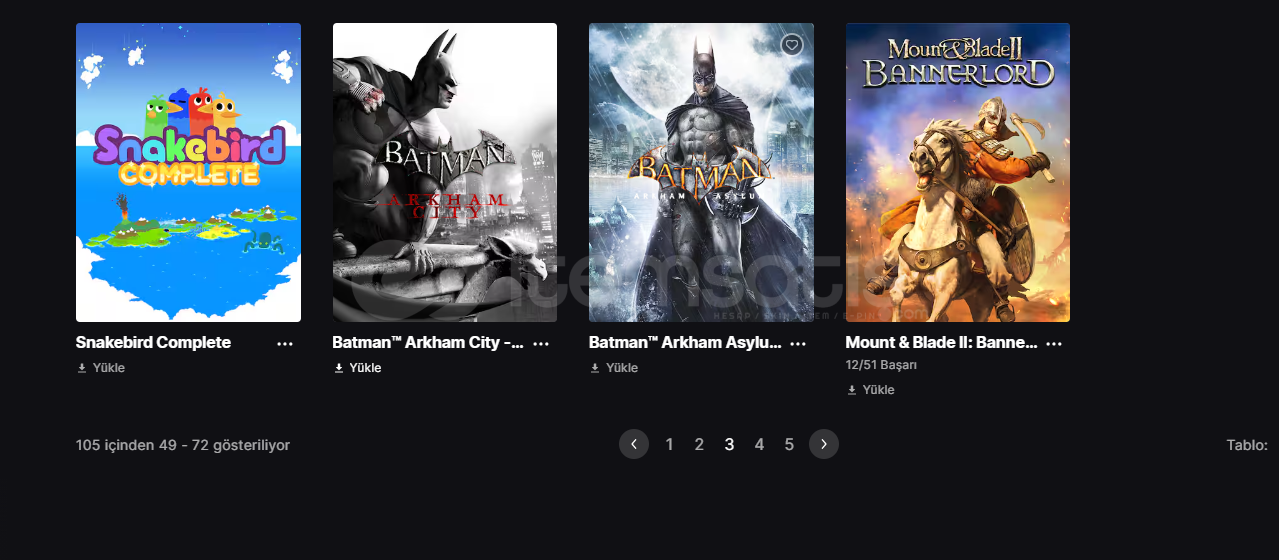The height and width of the screenshot is (560, 1279).
Task: Toggle favorite heart on Batman Arkham Asylum cover
Action: click(x=792, y=45)
